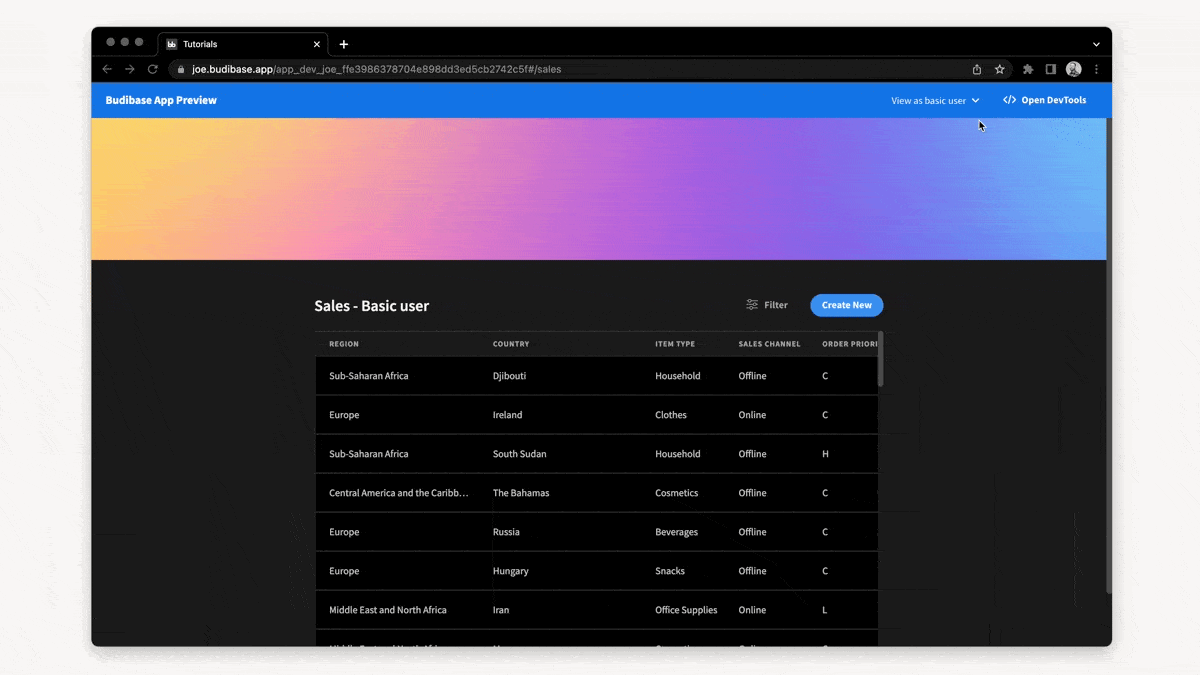Image resolution: width=1200 pixels, height=675 pixels.
Task: Open a new tab with the plus button
Action: coord(344,44)
